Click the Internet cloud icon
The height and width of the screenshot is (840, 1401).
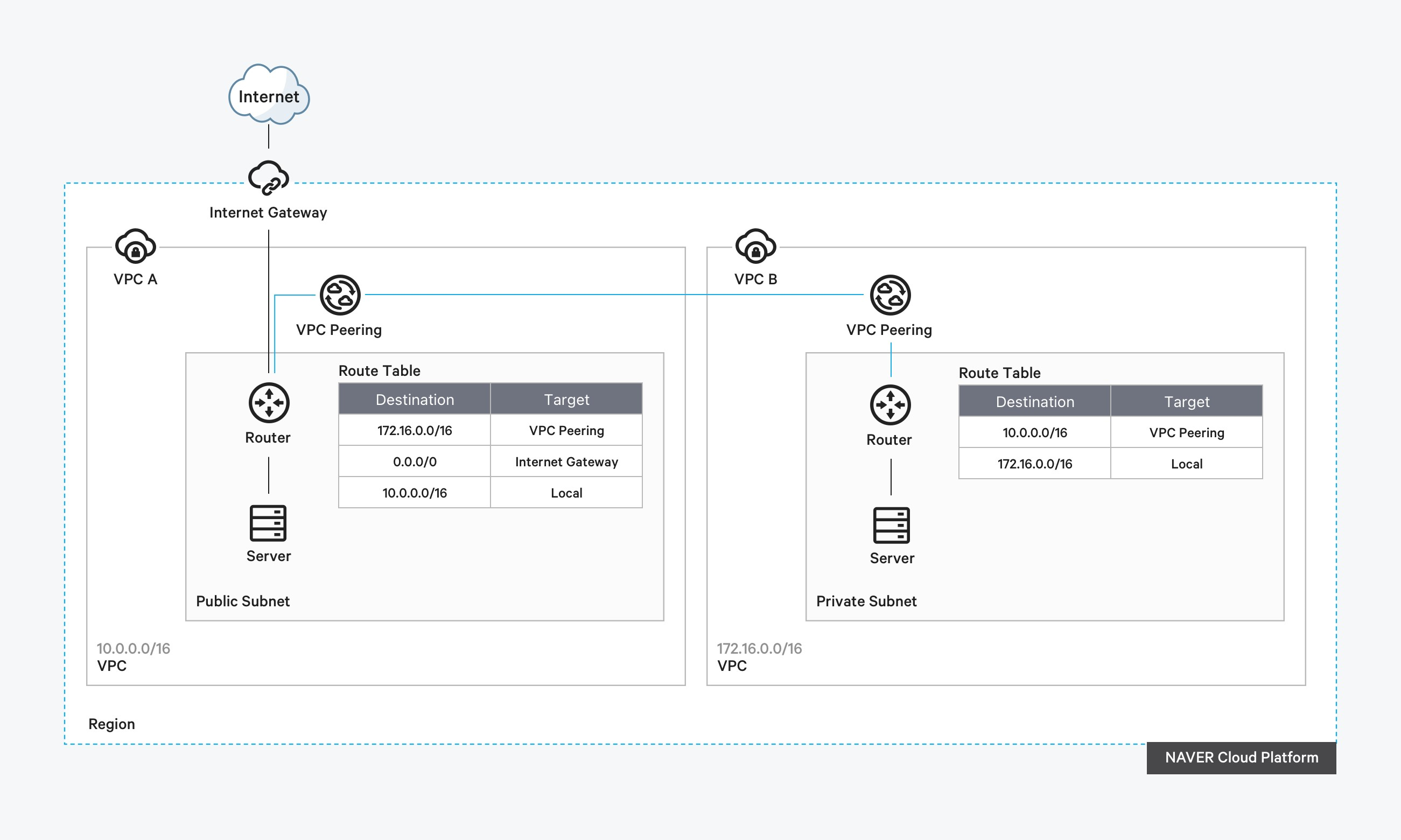pyautogui.click(x=269, y=95)
